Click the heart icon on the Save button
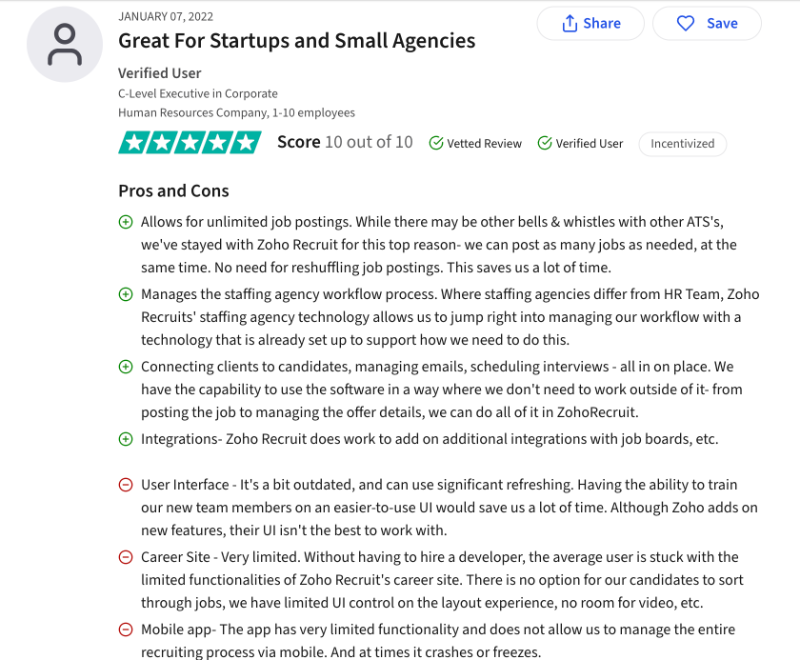The width and height of the screenshot is (800, 660). point(684,23)
